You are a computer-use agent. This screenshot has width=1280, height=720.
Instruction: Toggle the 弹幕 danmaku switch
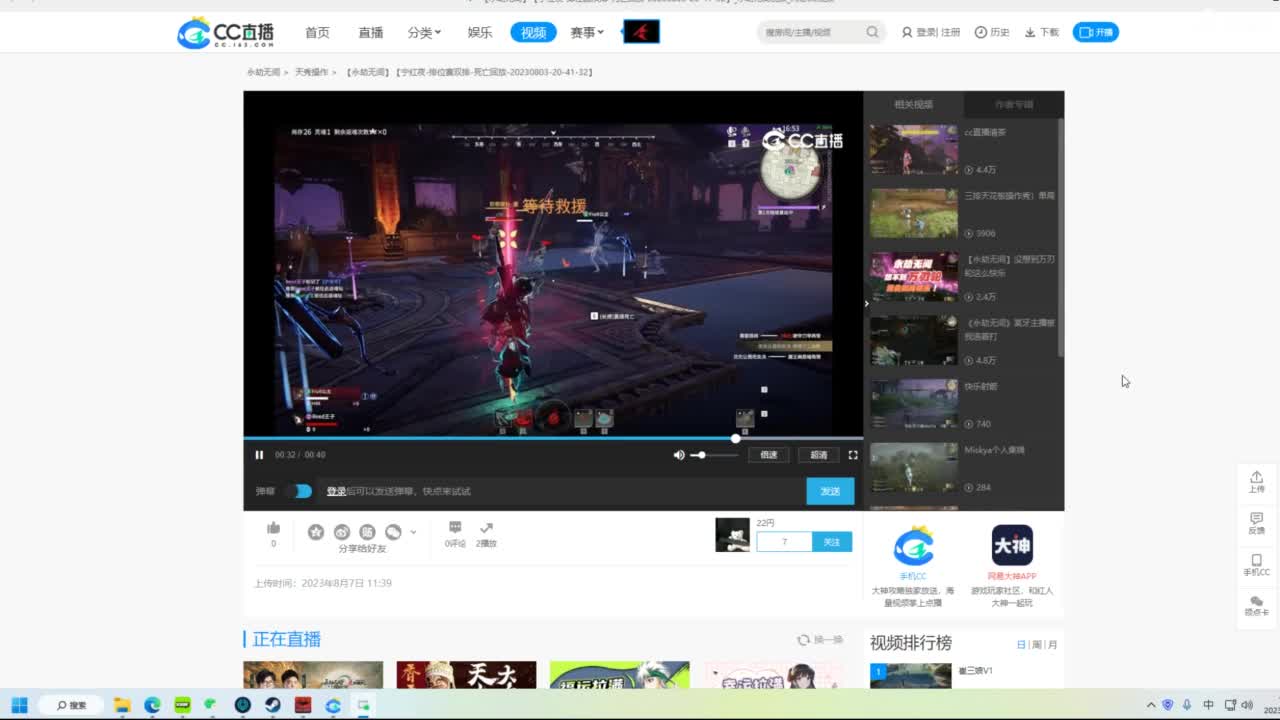click(x=298, y=491)
